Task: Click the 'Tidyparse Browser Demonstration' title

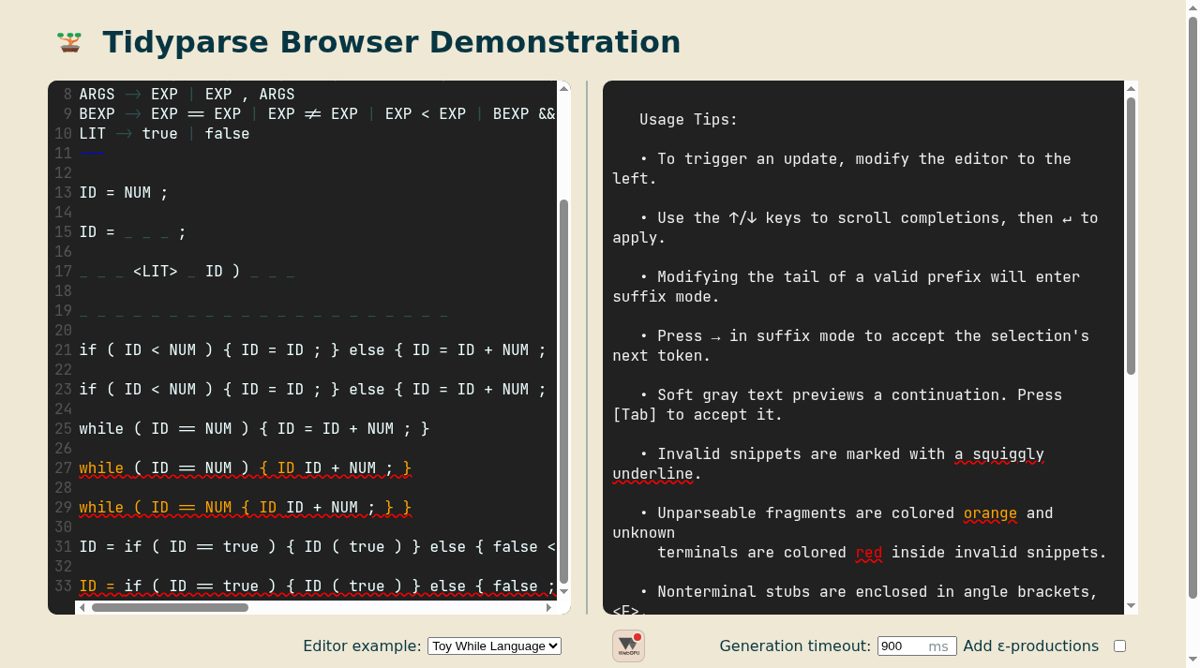Action: (x=392, y=42)
